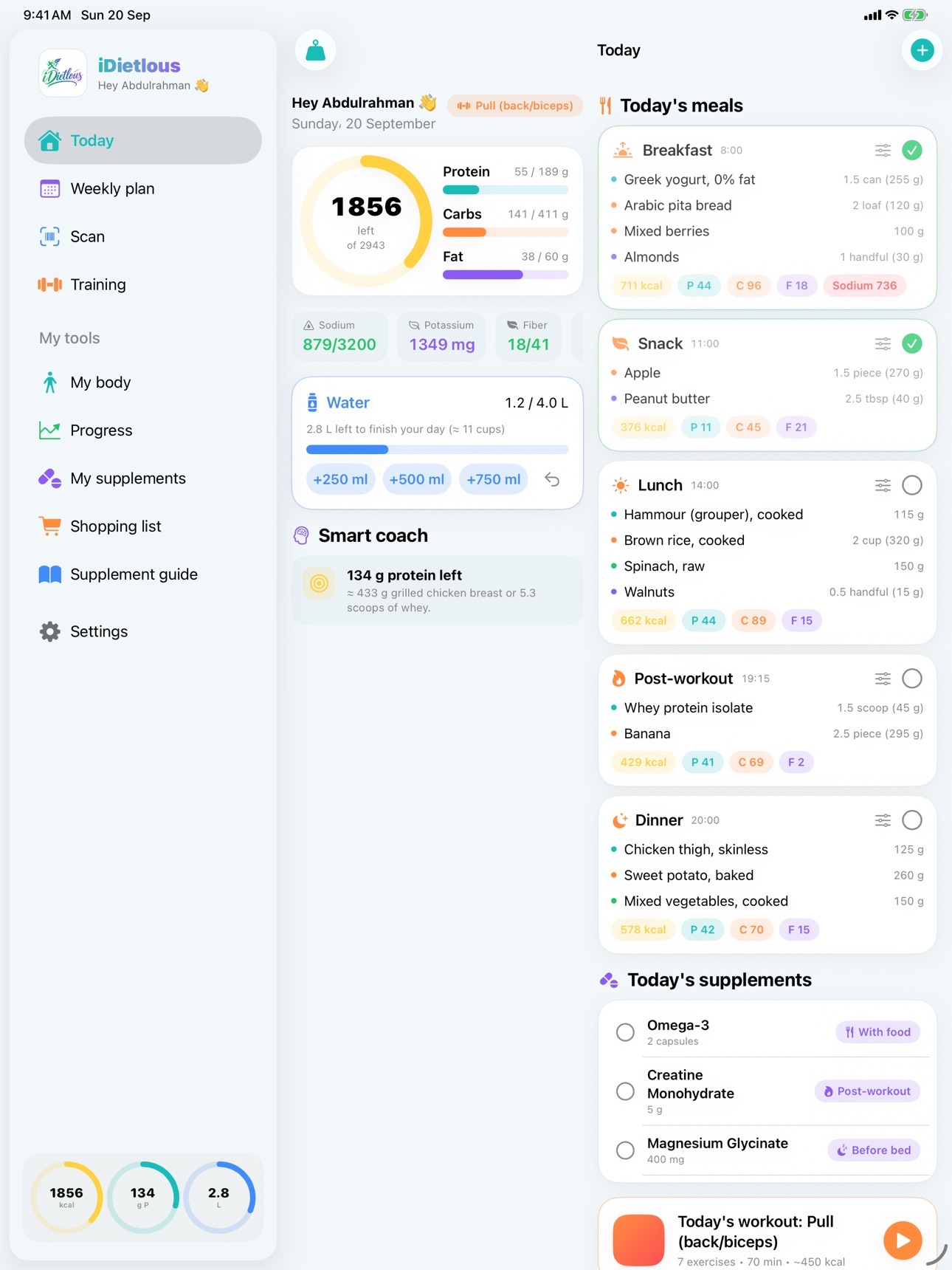The height and width of the screenshot is (1270, 952).
Task: Open Training in sidebar
Action: click(x=143, y=284)
